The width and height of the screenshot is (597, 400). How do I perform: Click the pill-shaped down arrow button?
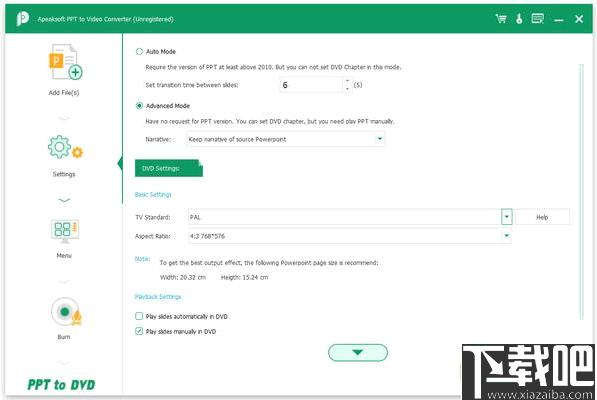point(358,352)
